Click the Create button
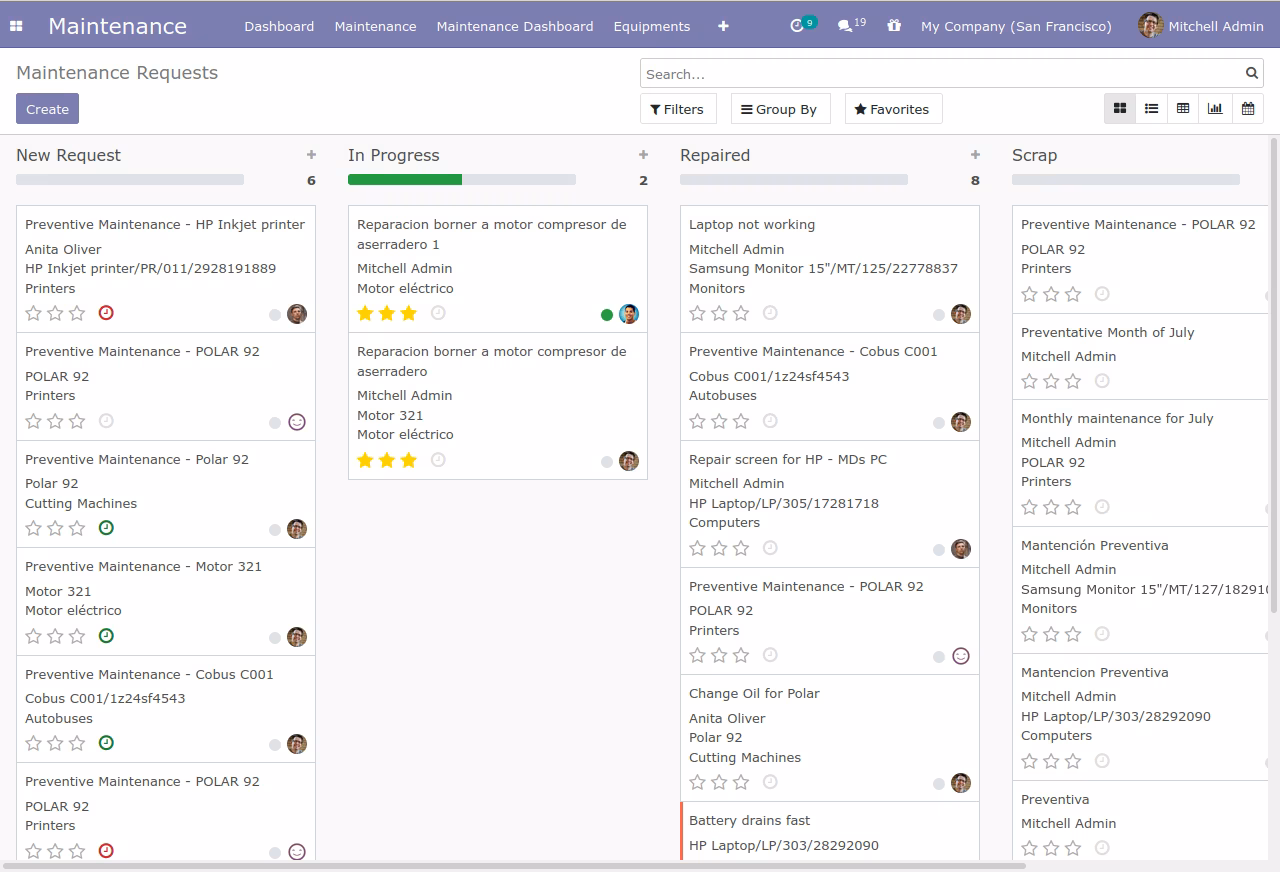This screenshot has width=1280, height=872. coord(47,109)
